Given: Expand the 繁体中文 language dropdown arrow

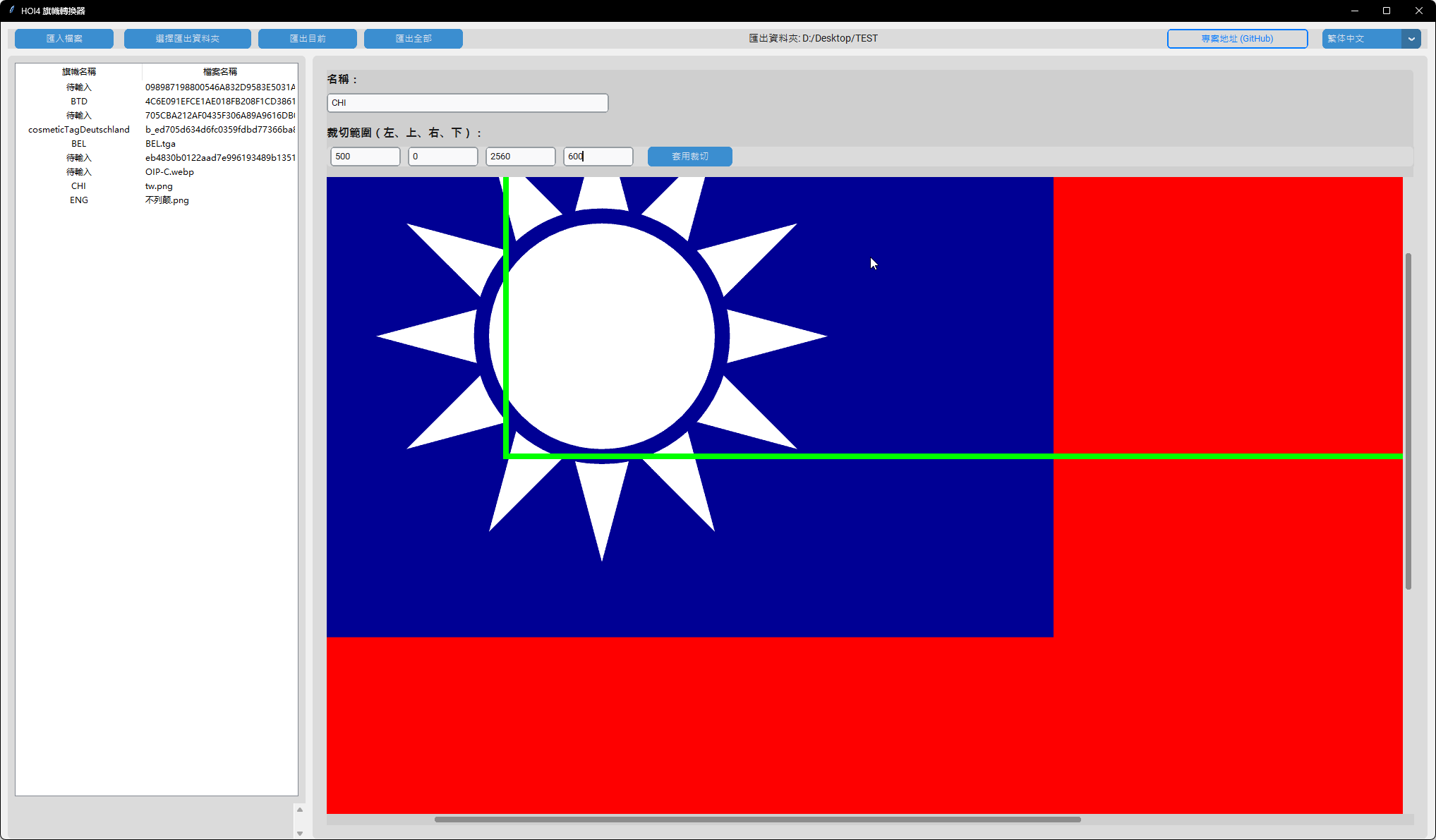Looking at the screenshot, I should (x=1411, y=39).
